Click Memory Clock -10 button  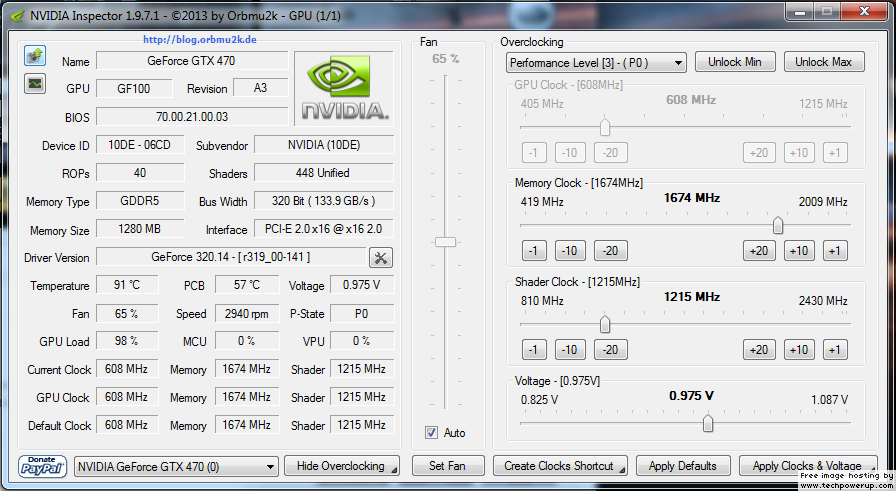(570, 251)
